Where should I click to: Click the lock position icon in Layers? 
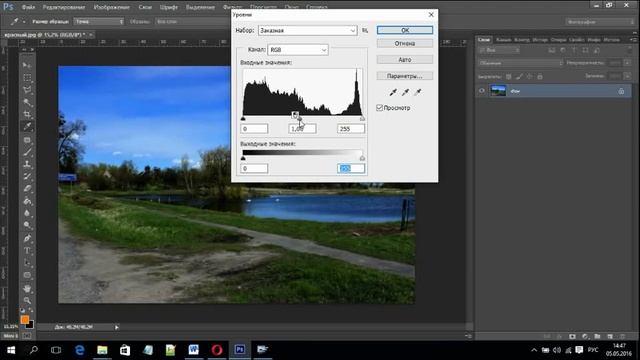coord(529,76)
